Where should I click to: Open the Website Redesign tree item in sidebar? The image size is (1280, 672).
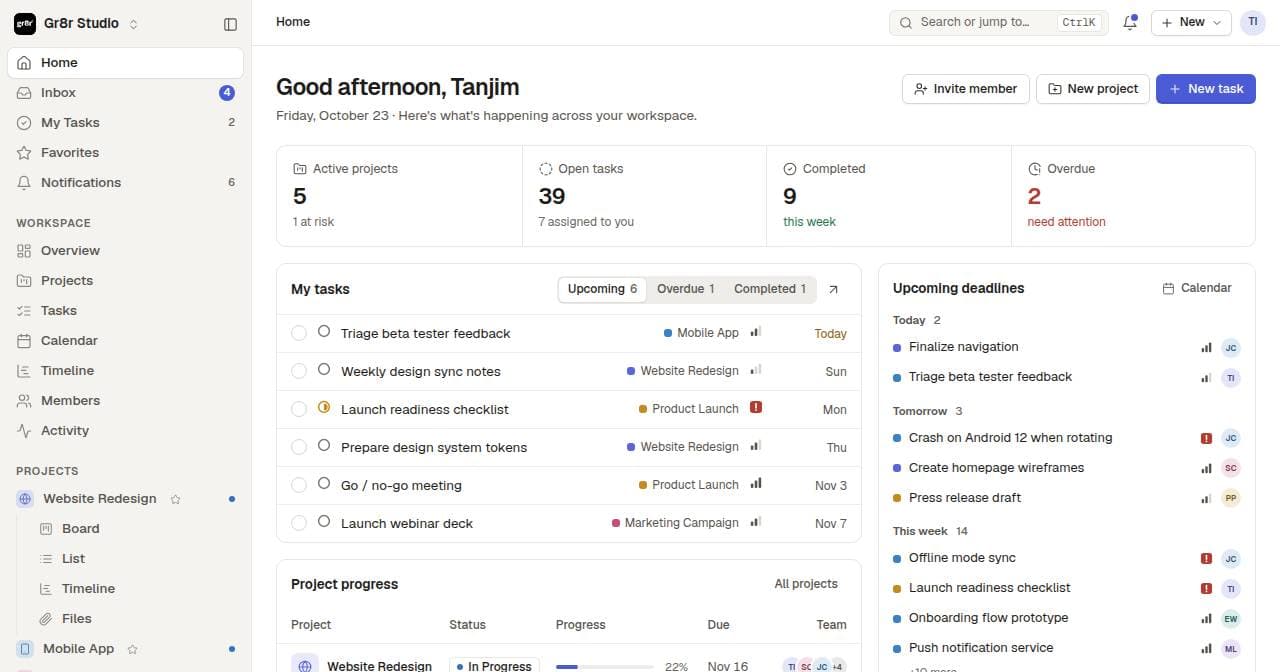click(125, 498)
